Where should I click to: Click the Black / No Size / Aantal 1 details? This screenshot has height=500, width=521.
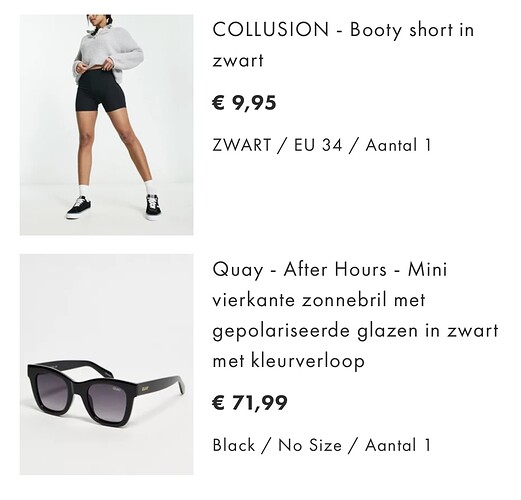click(x=322, y=445)
